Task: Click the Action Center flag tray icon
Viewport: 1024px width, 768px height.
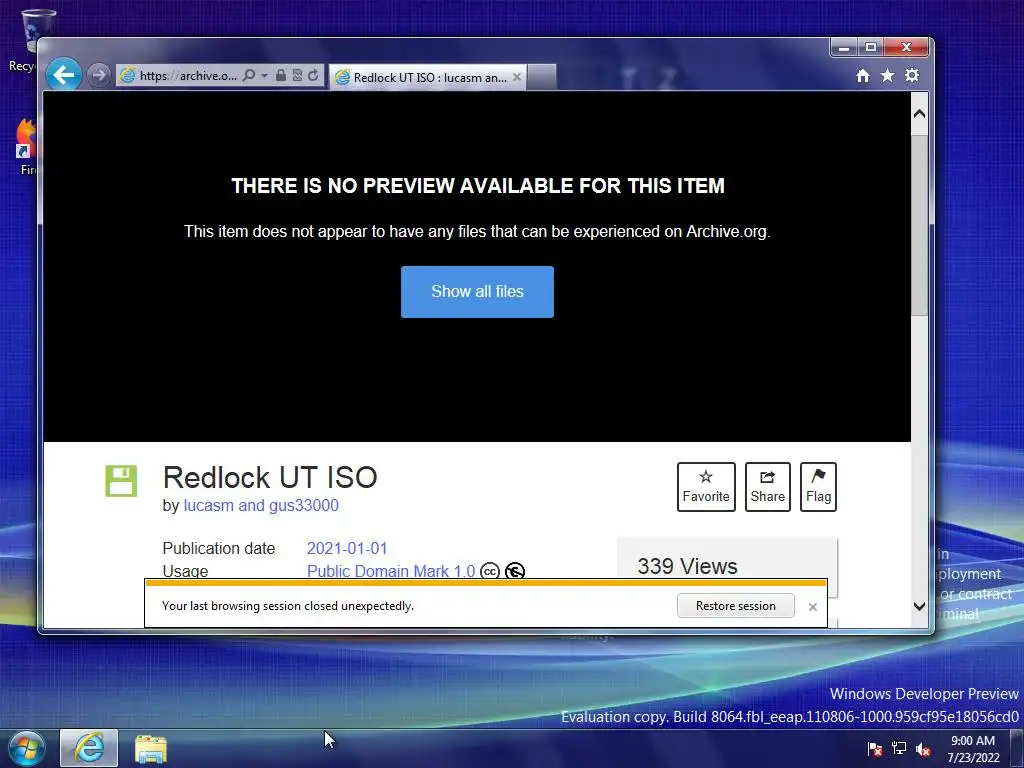Action: 874,749
